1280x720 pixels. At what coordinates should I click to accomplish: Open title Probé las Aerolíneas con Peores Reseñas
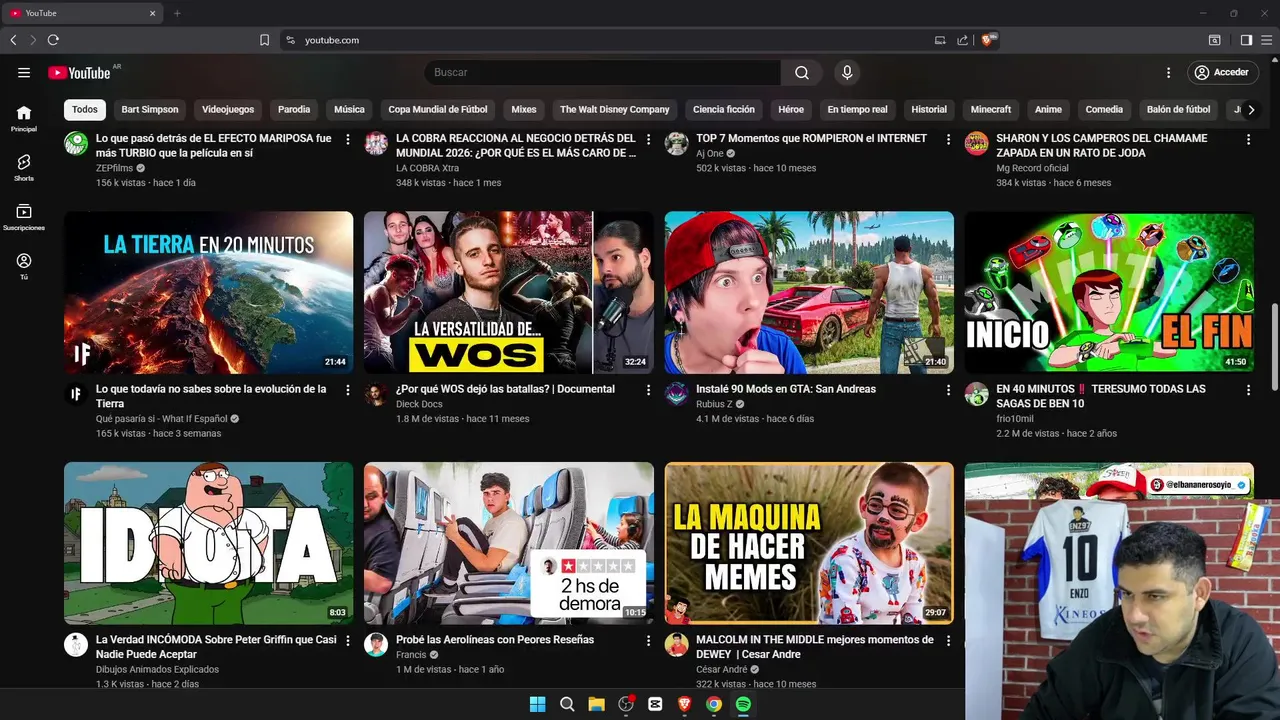click(495, 639)
